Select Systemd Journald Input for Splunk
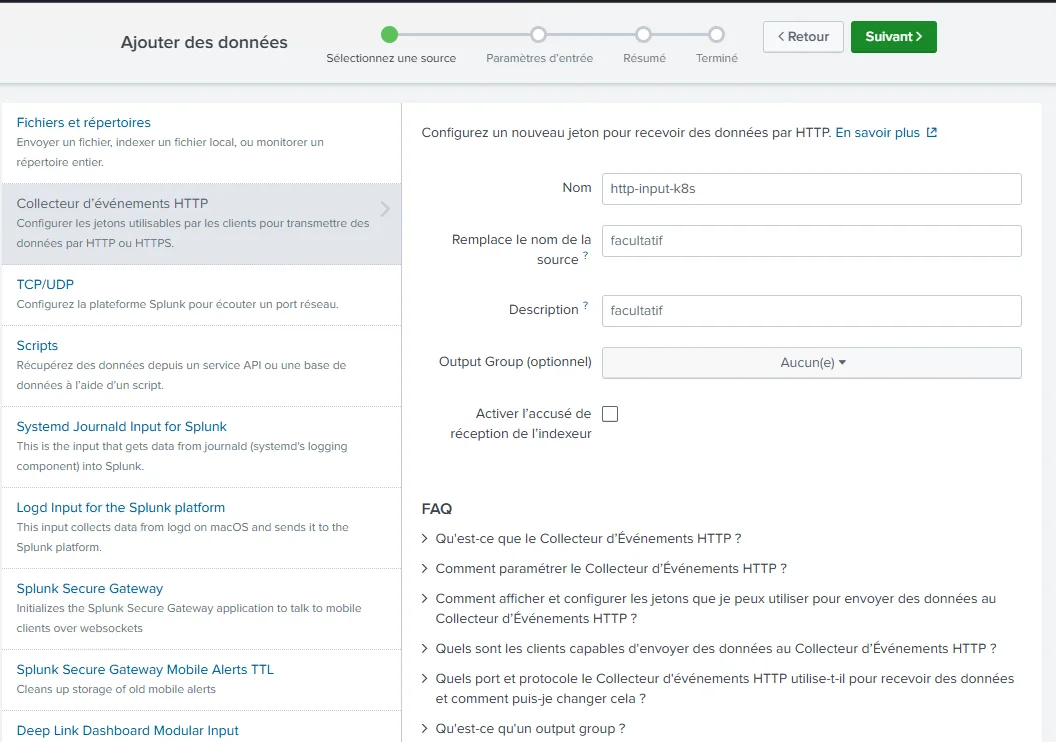Viewport: 1056px width, 742px height. tap(201, 446)
